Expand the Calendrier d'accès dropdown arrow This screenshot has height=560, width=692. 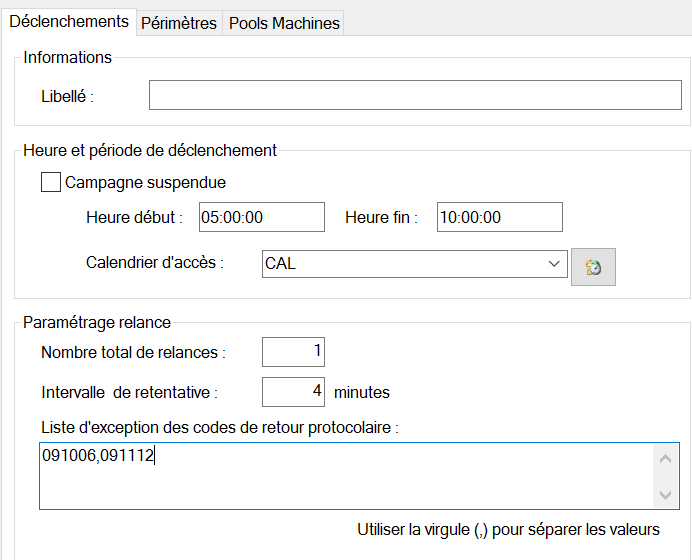pyautogui.click(x=555, y=264)
